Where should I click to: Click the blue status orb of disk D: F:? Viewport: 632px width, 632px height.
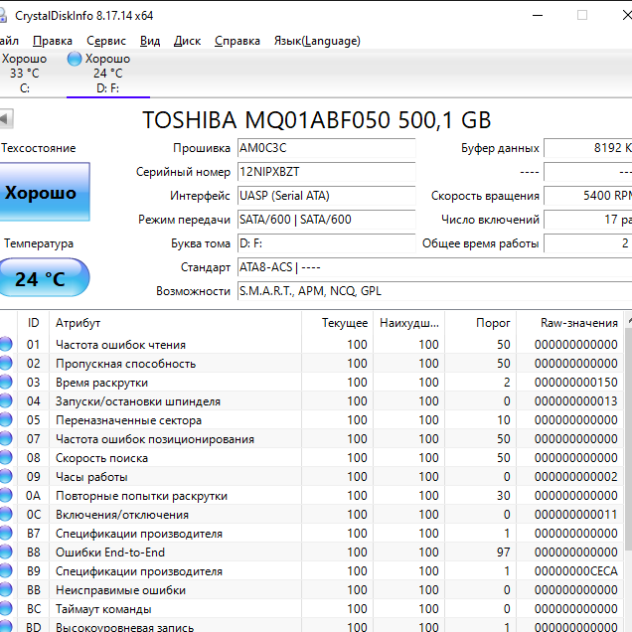(x=75, y=59)
